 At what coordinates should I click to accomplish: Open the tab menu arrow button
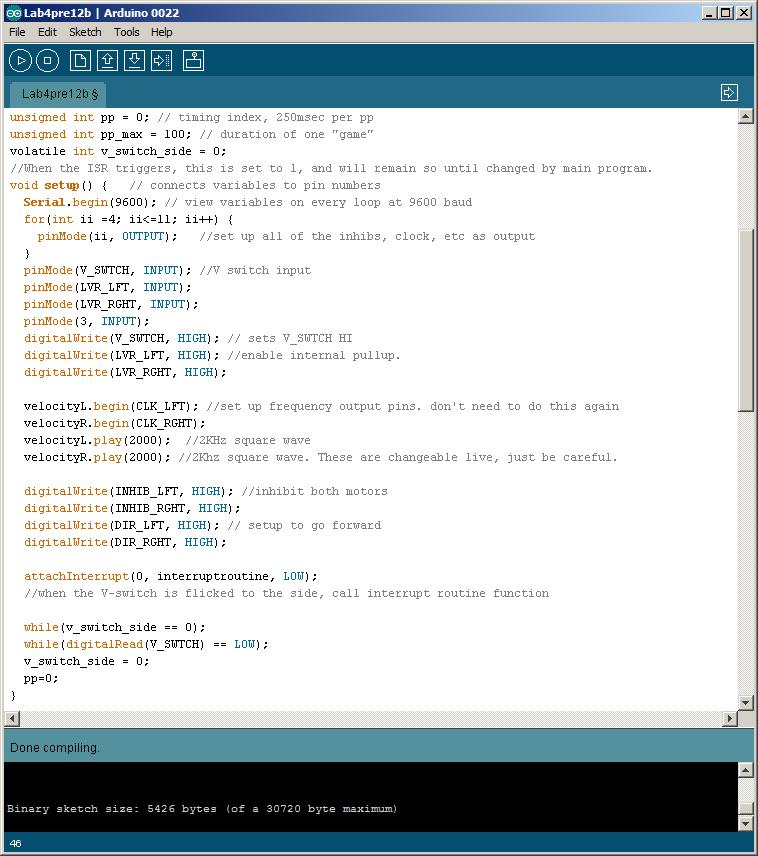click(729, 92)
